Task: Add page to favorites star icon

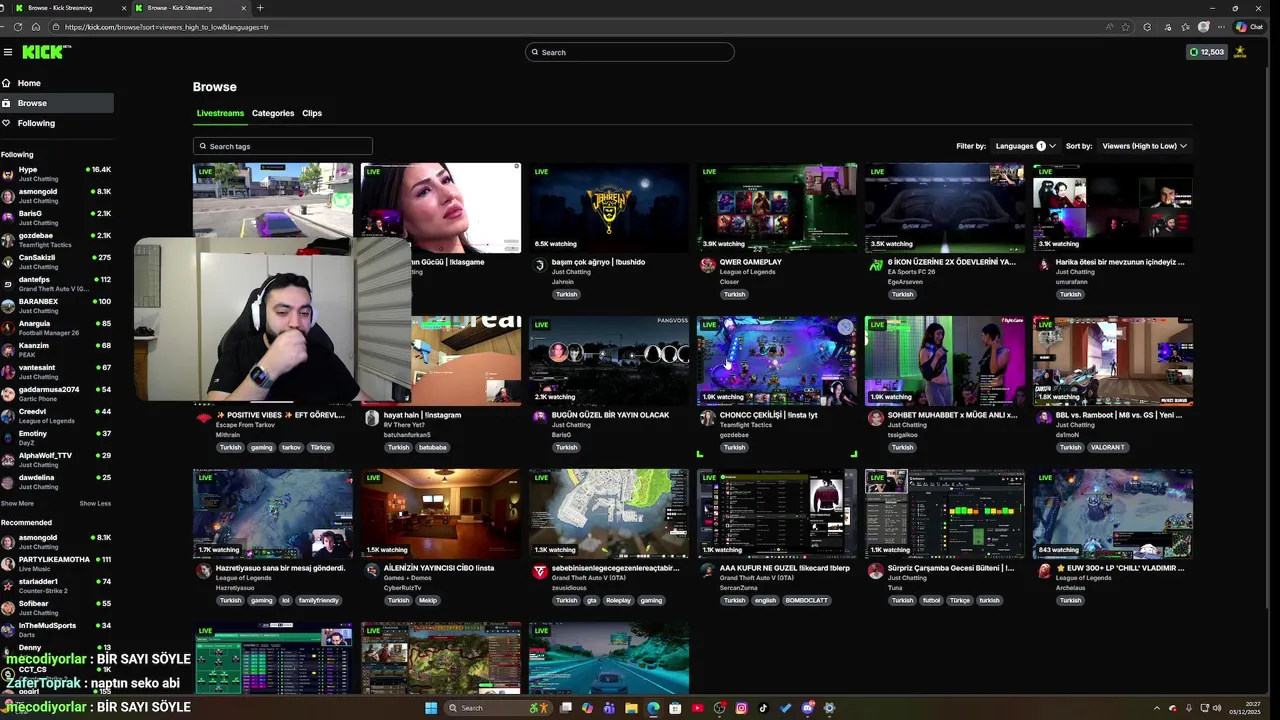Action: pyautogui.click(x=1126, y=27)
